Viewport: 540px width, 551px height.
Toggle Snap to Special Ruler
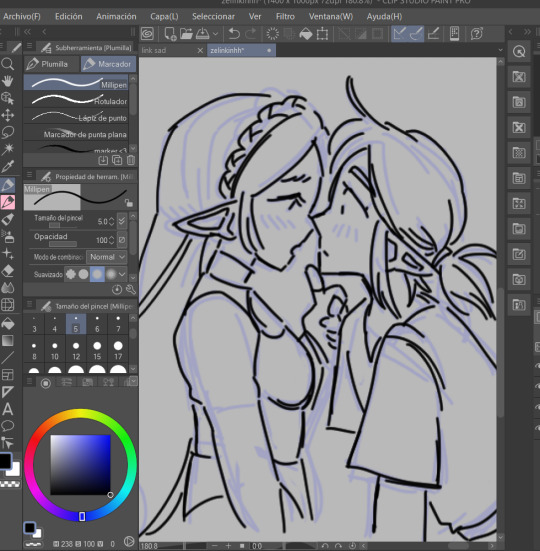point(416,34)
